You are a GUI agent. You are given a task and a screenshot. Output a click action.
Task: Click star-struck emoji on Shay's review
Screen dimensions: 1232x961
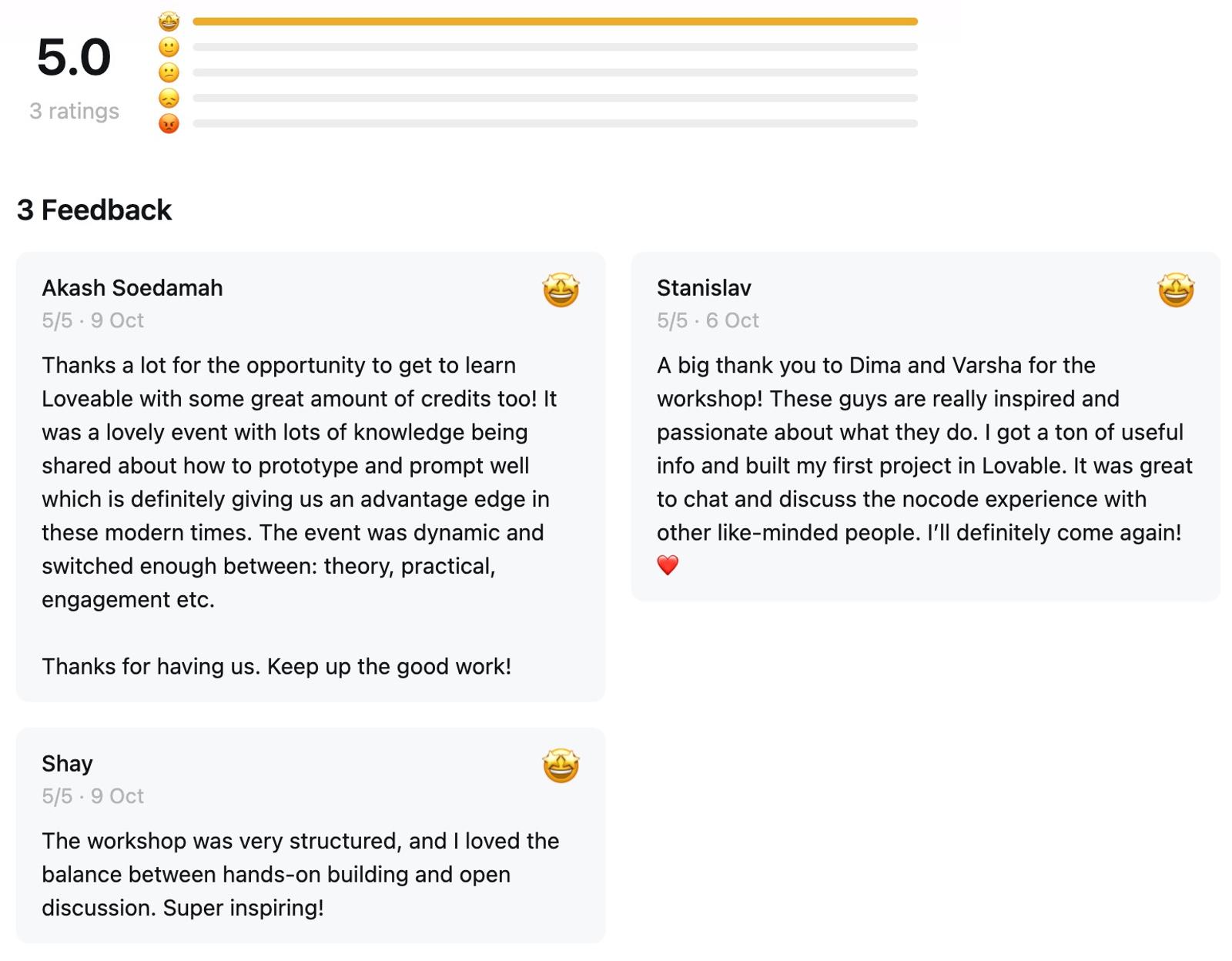[561, 765]
